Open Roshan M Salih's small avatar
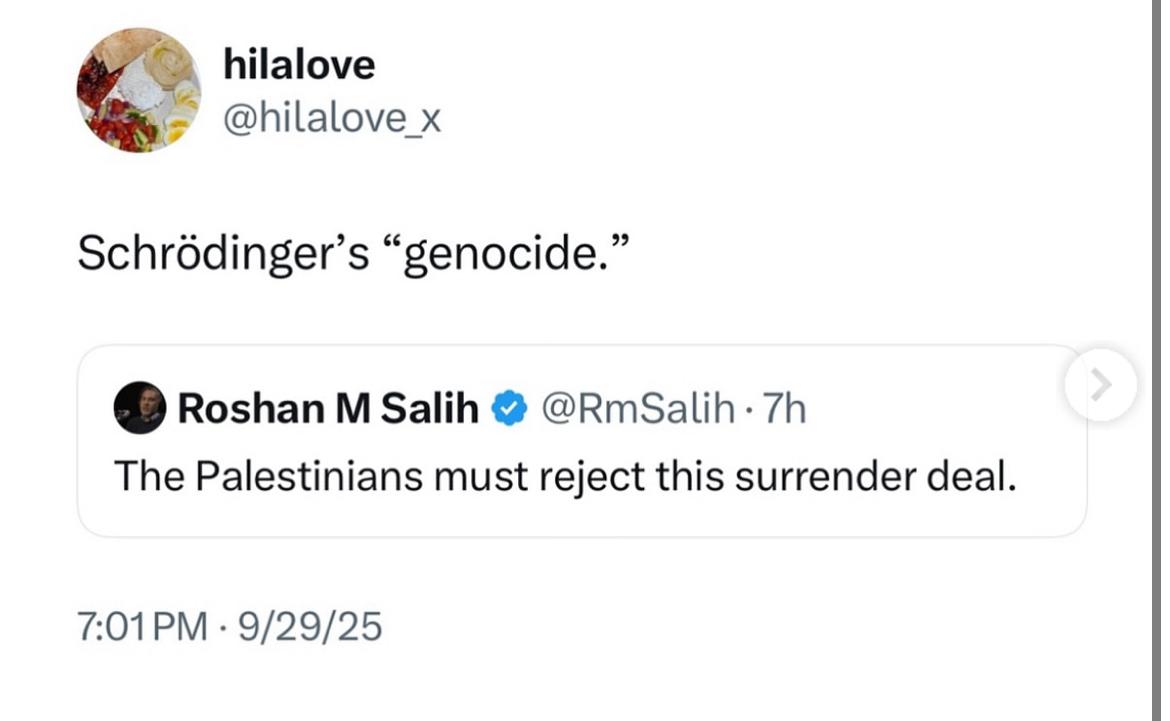The height and width of the screenshot is (721, 1170). 140,408
